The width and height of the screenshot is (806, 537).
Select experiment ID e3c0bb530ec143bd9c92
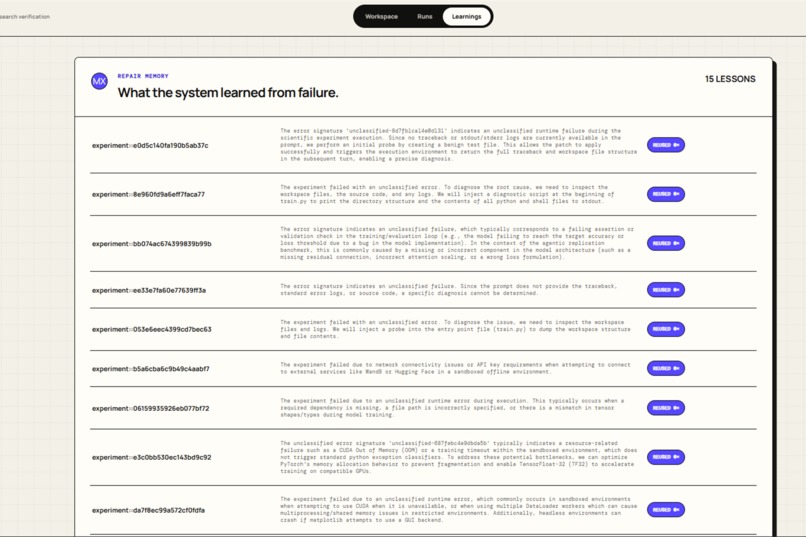tap(152, 457)
